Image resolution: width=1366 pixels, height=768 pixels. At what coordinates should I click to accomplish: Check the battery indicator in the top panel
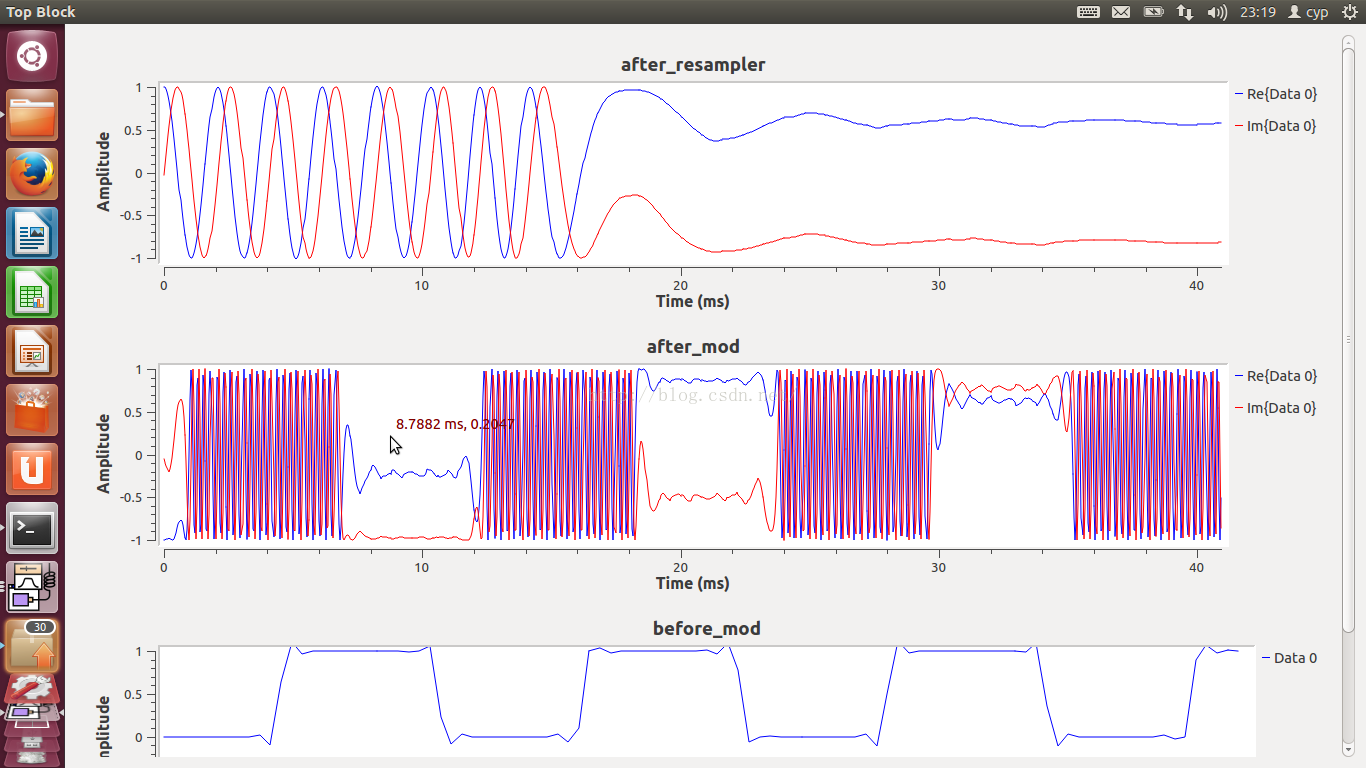pos(1153,12)
